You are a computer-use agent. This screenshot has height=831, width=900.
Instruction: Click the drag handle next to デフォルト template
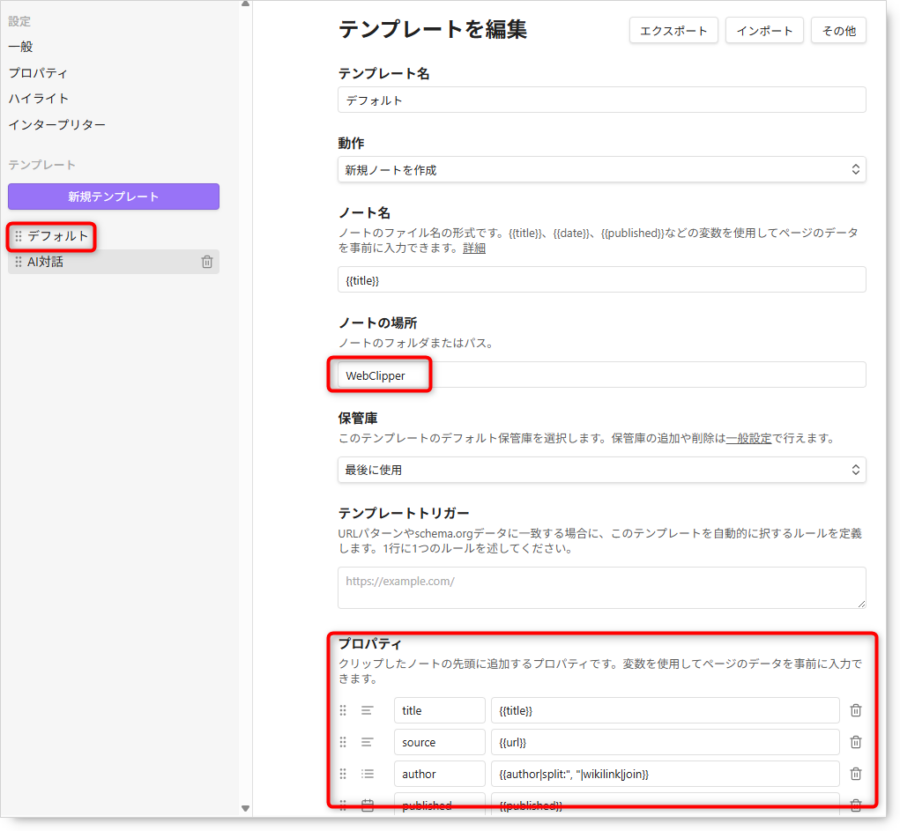pyautogui.click(x=18, y=237)
